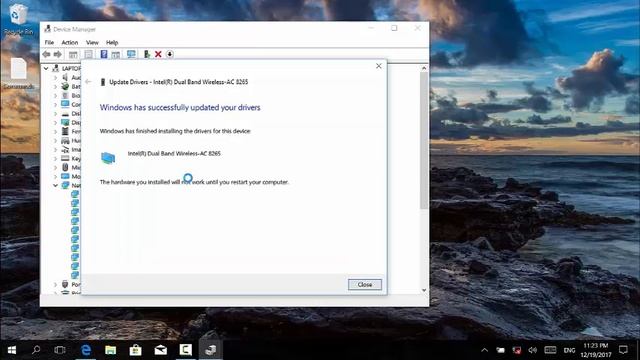This screenshot has height=360, width=640.
Task: Select the Commands file on desktop
Action: pos(18,73)
